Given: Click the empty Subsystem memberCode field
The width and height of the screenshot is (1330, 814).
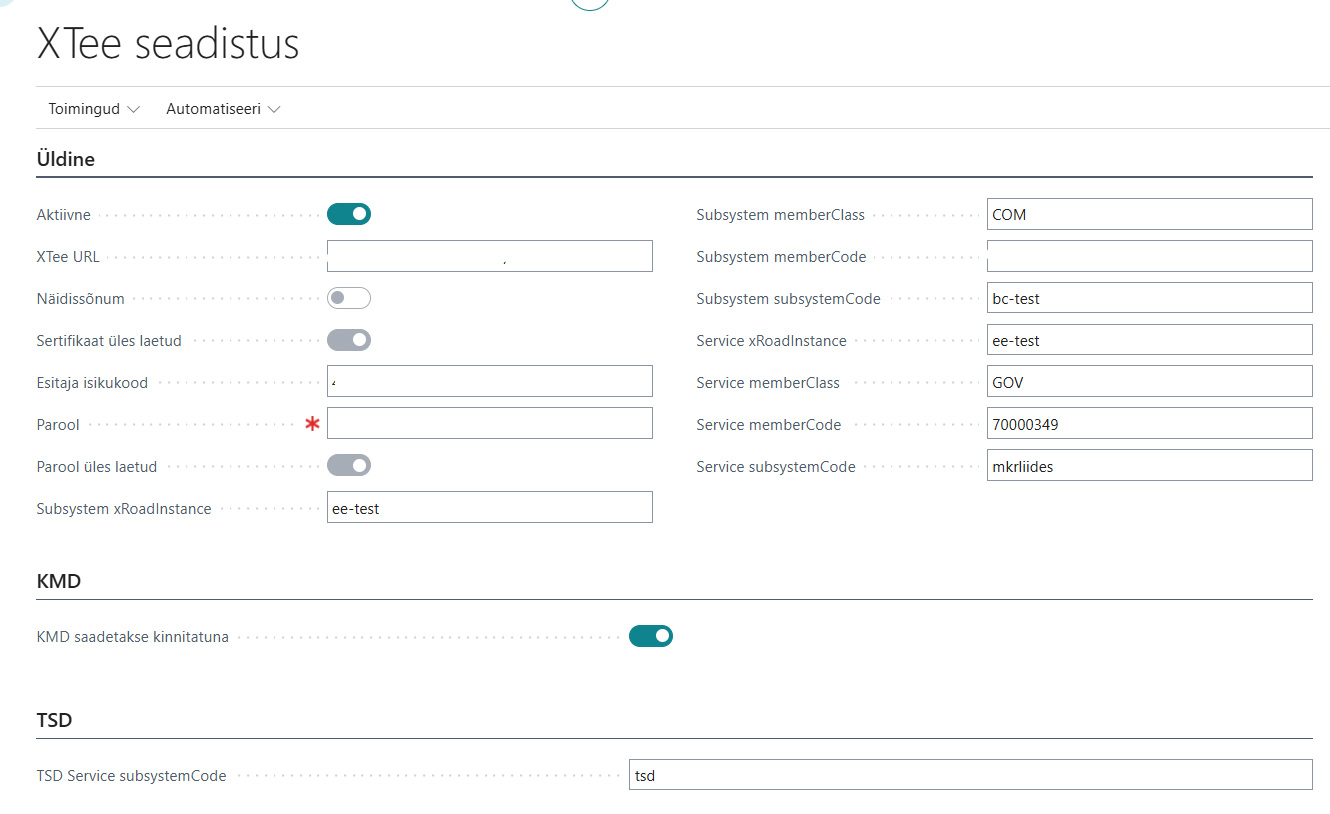Looking at the screenshot, I should (x=1148, y=256).
